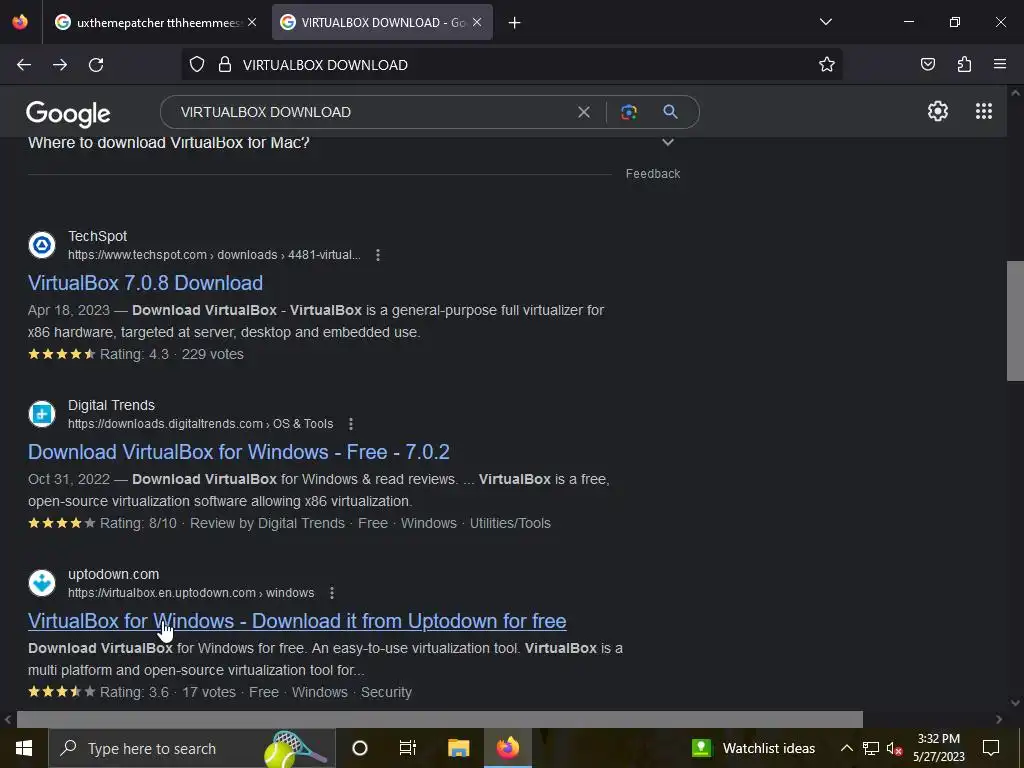Open the clock showing 3:32 PM

(x=938, y=748)
